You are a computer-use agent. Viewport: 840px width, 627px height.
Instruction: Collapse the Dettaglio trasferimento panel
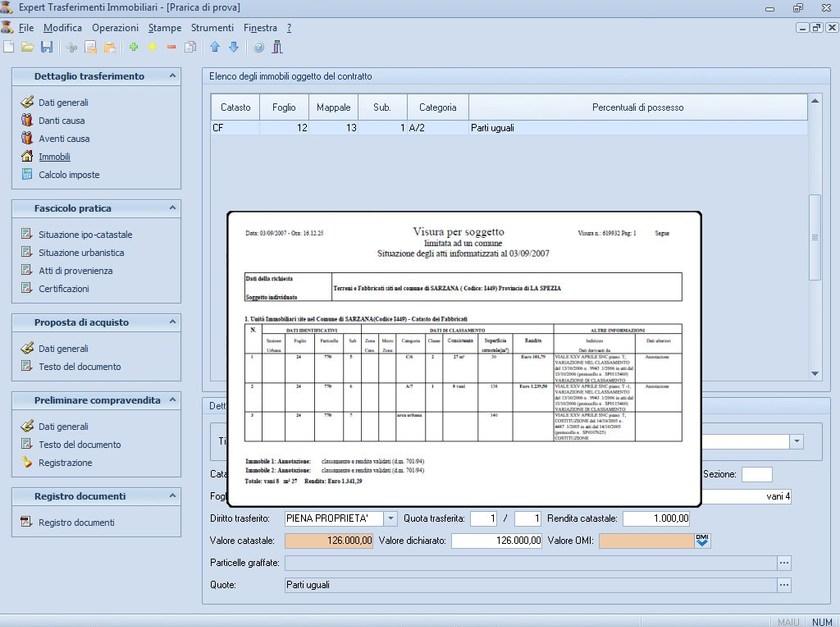coord(173,76)
